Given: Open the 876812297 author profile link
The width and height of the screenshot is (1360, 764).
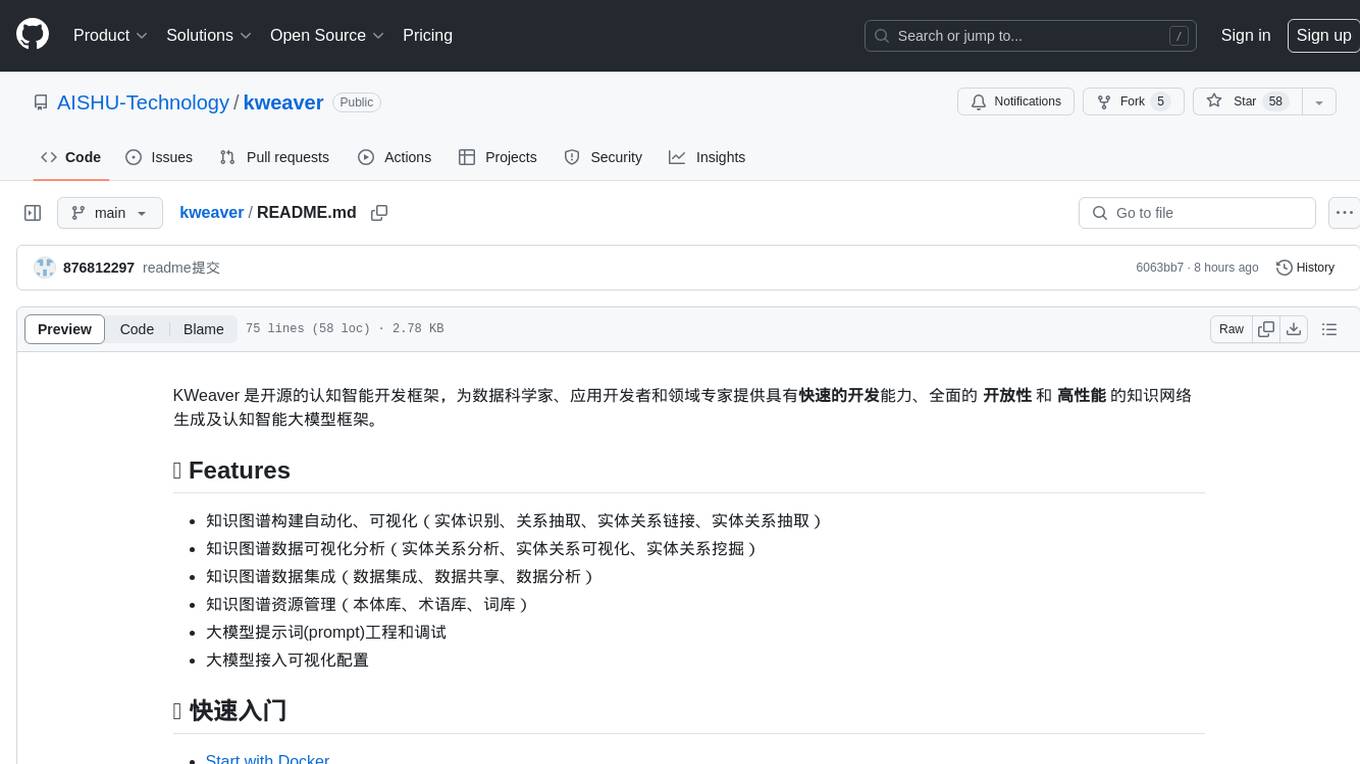Looking at the screenshot, I should 98,268.
